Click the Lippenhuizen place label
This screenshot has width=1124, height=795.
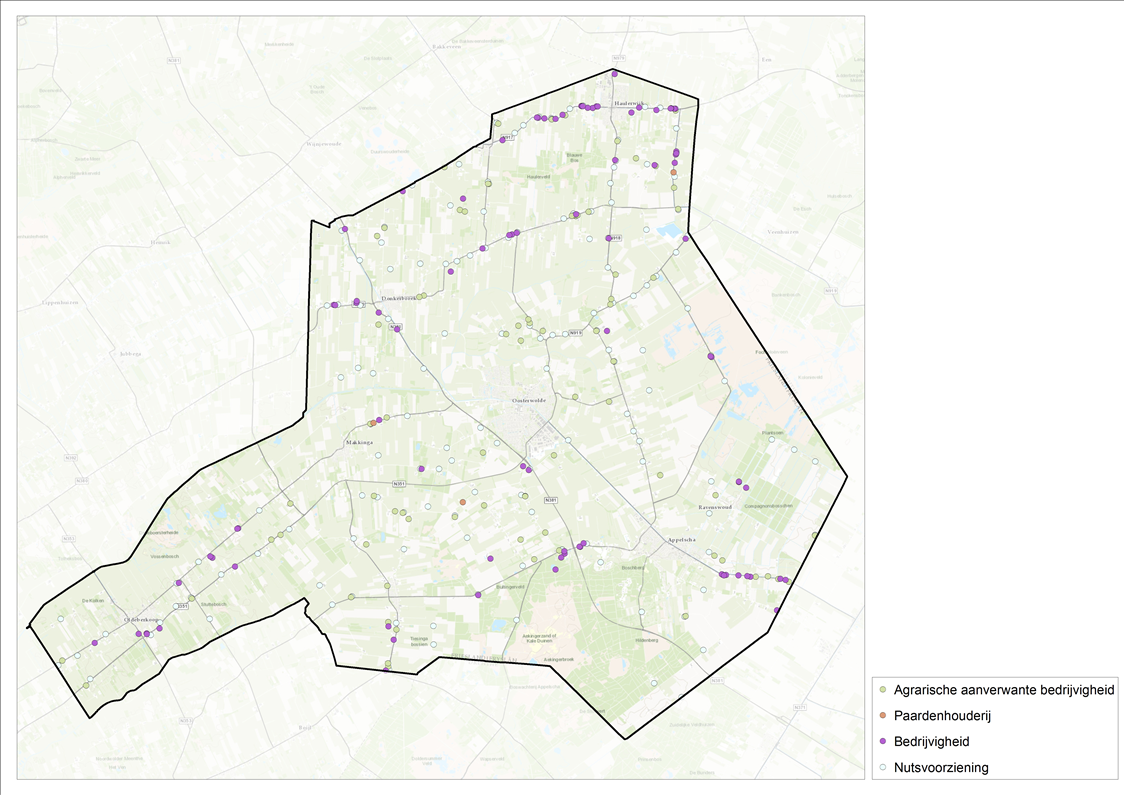click(60, 303)
